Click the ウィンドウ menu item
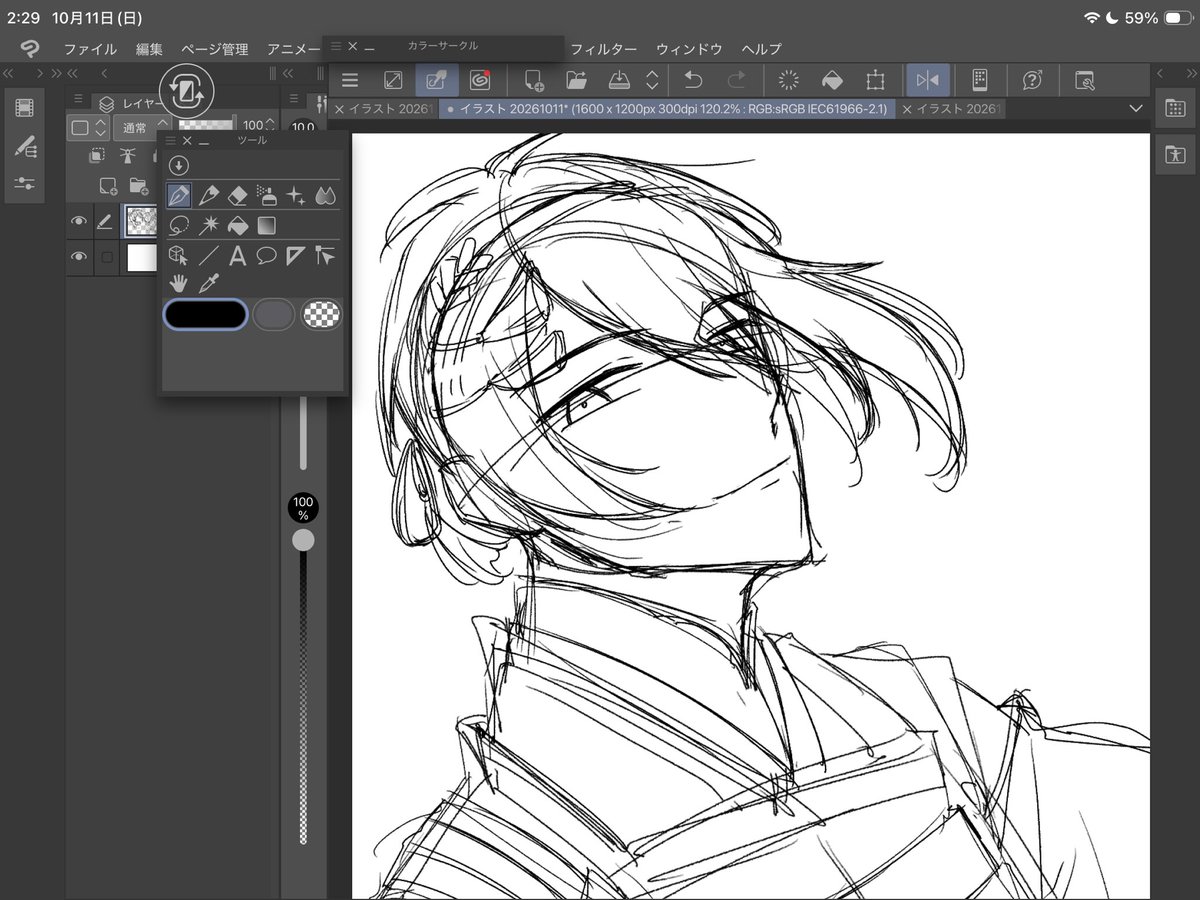This screenshot has height=900, width=1200. coord(689,49)
